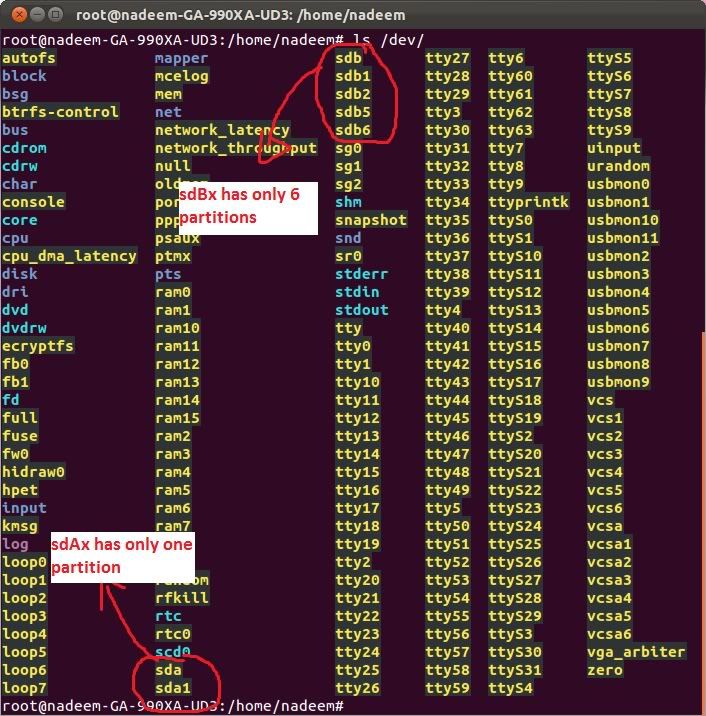The image size is (706, 716).
Task: Click the 'tty19' entry
Action: (x=358, y=544)
